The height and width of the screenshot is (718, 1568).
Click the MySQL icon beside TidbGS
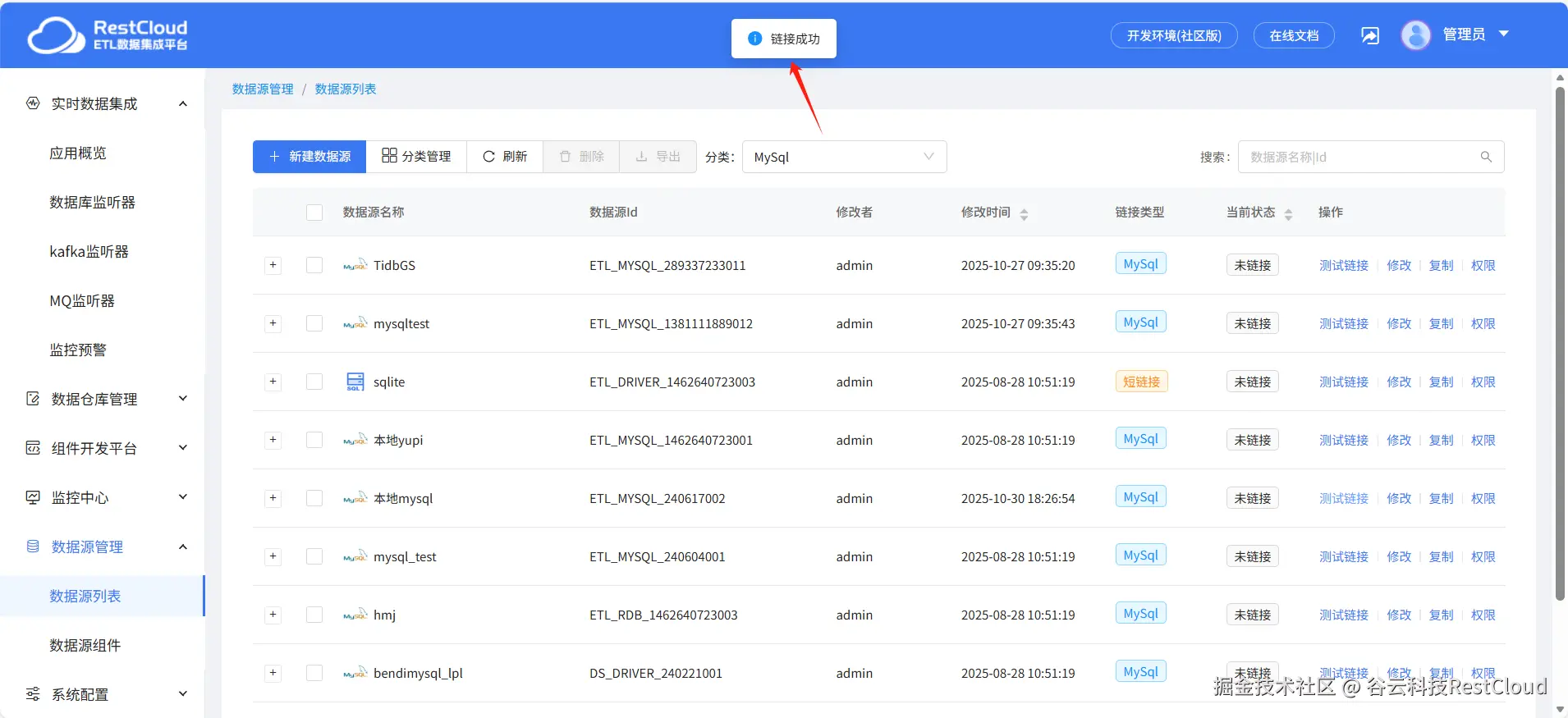click(355, 265)
